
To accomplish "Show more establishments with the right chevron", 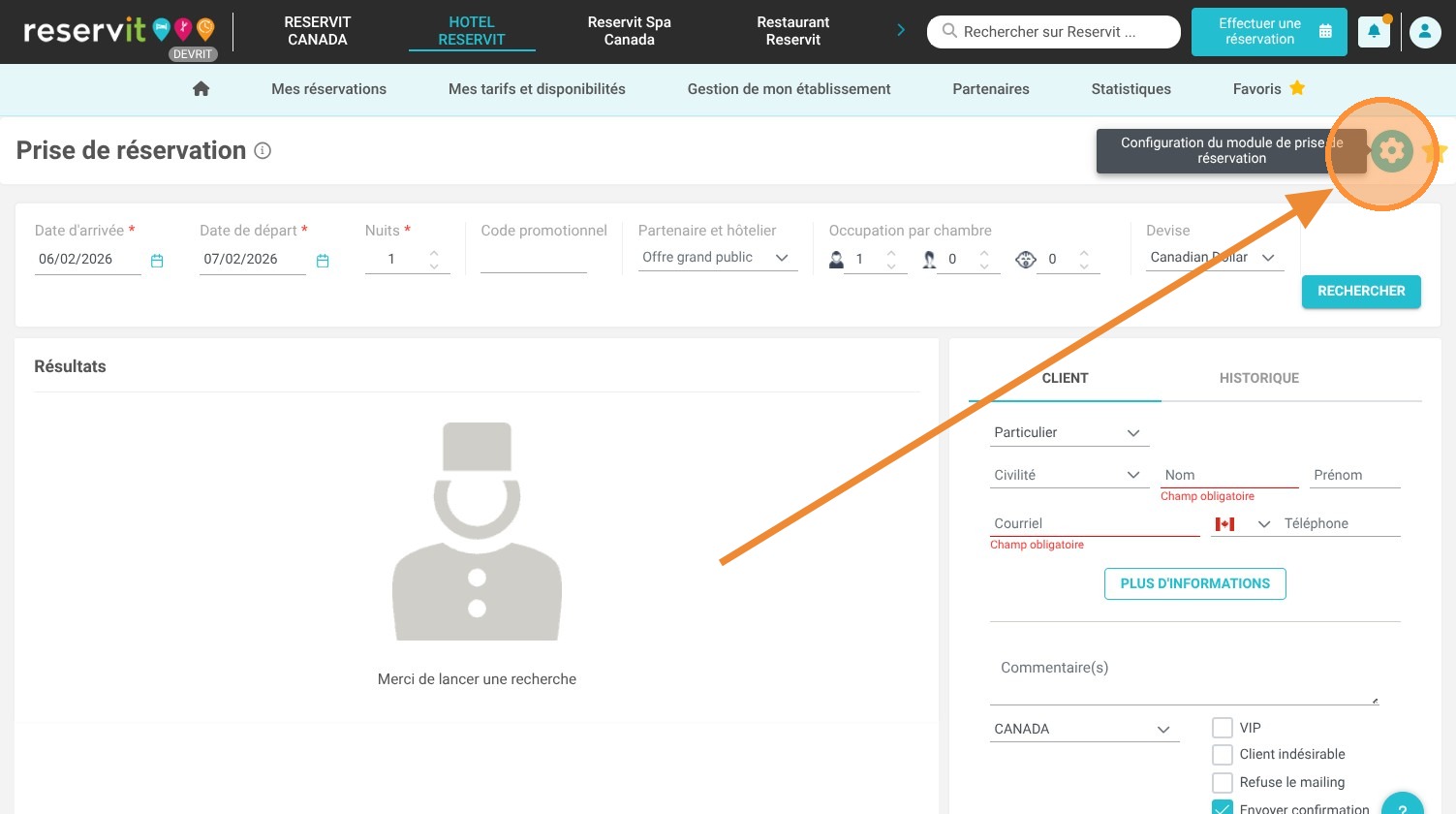I will click(901, 30).
